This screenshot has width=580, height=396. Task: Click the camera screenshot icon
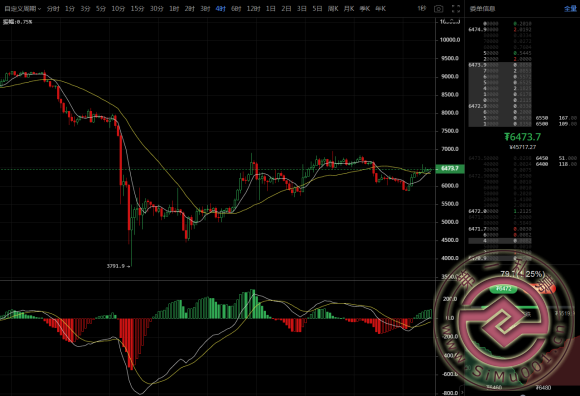438,9
